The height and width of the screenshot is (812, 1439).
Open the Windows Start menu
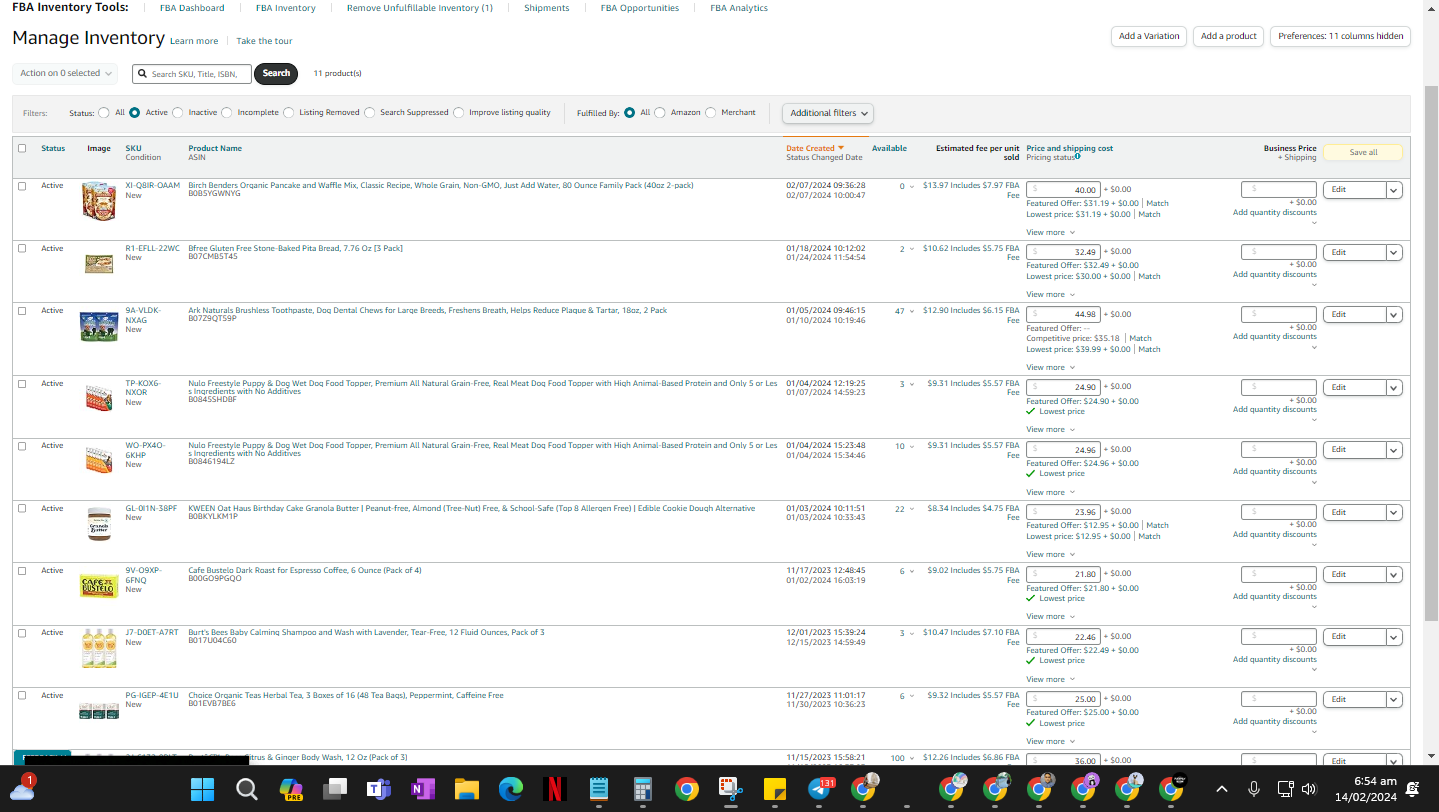[x=203, y=789]
